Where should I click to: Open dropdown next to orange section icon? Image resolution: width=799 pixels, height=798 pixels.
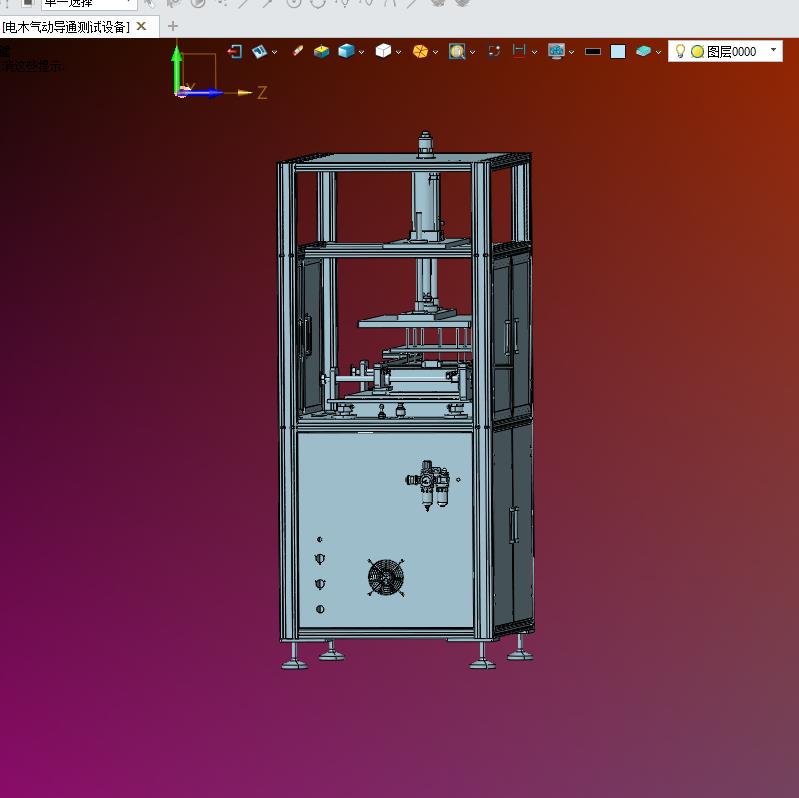[435, 52]
